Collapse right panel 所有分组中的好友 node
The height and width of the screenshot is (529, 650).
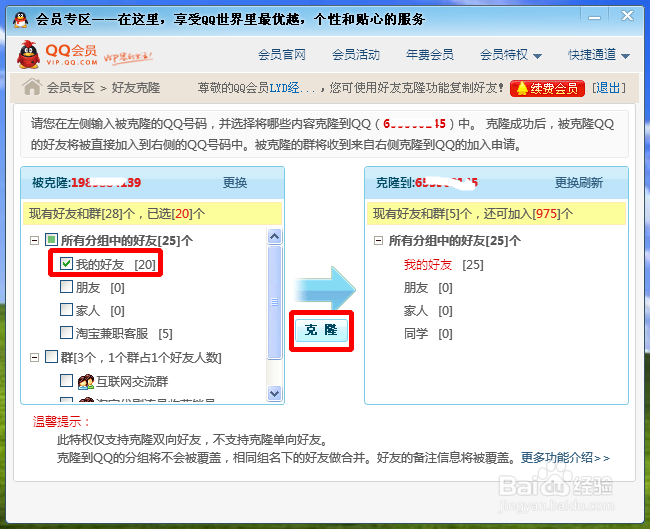coord(378,240)
